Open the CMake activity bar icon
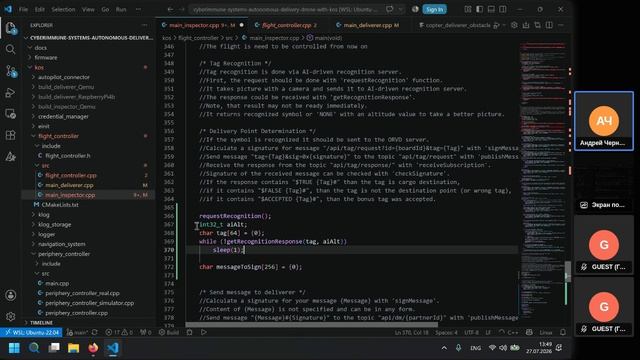 click(x=11, y=157)
